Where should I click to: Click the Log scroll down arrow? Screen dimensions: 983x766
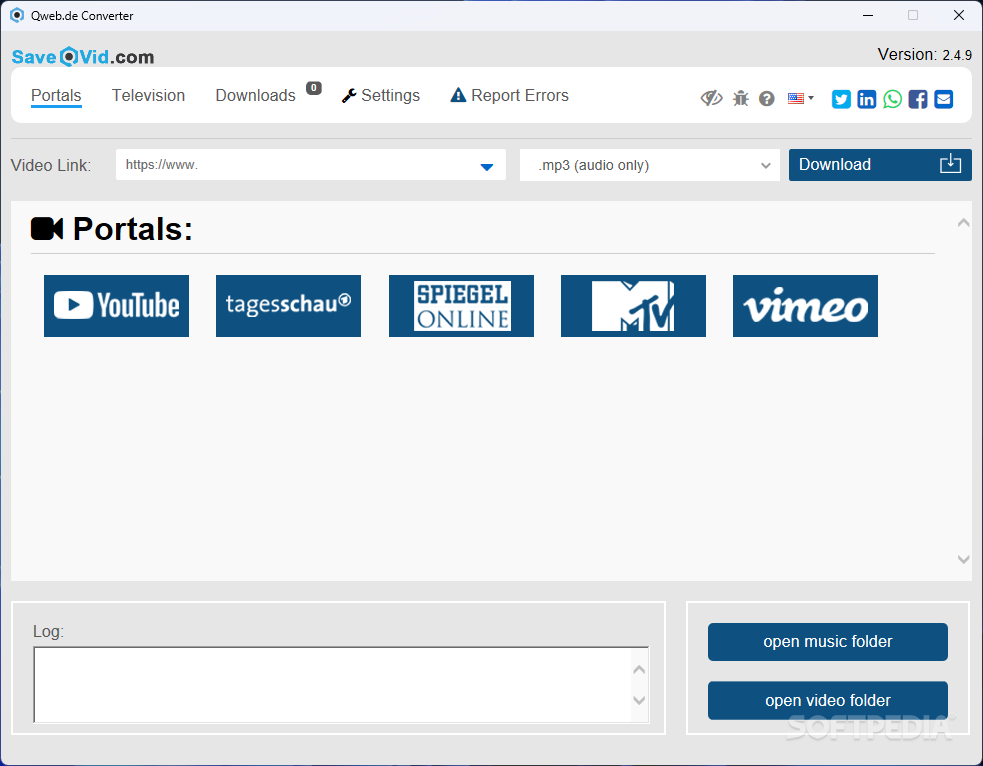pos(639,700)
